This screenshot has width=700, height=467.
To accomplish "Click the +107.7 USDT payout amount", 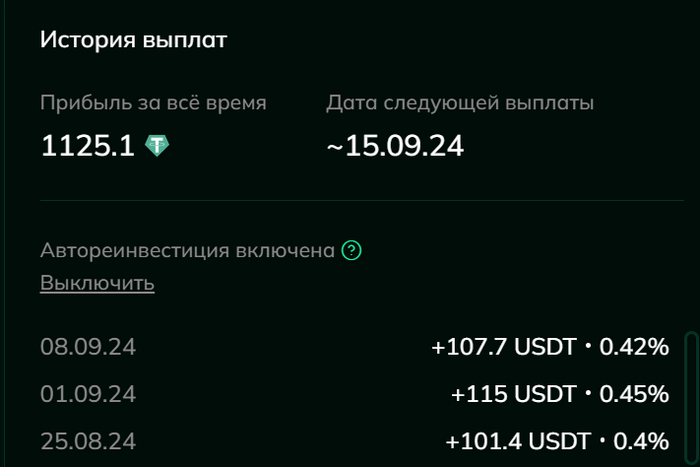I will tap(504, 347).
